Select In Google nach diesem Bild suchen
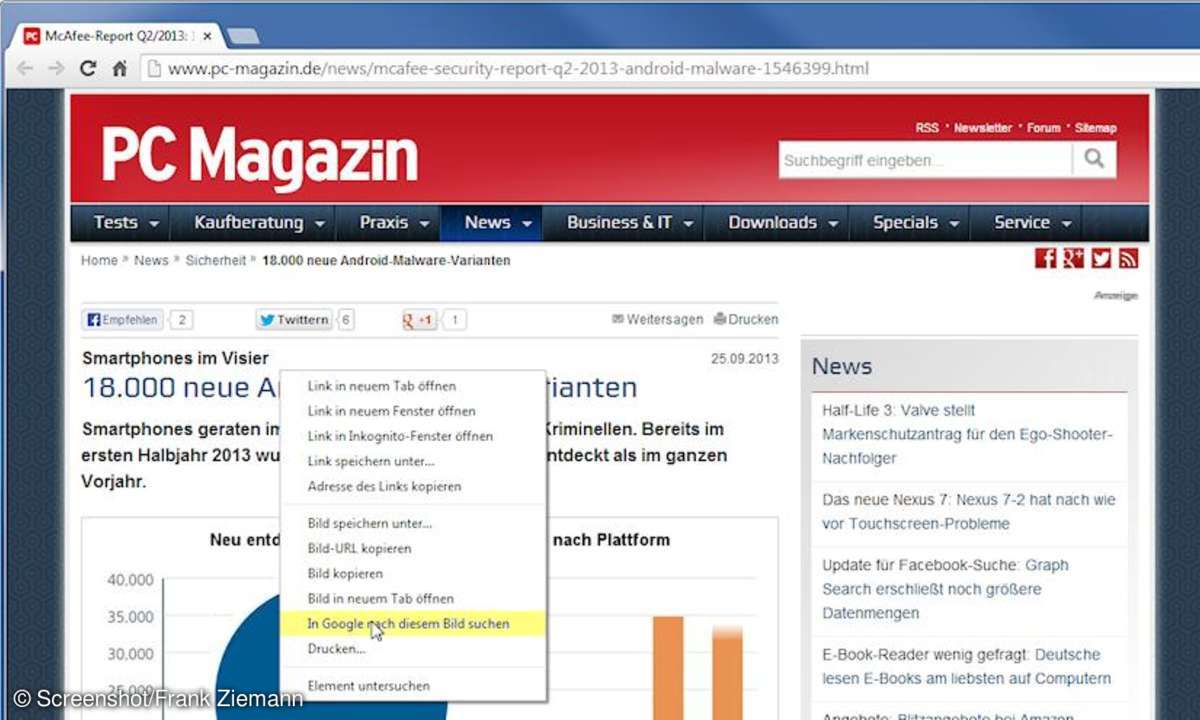This screenshot has width=1200, height=720. click(413, 623)
